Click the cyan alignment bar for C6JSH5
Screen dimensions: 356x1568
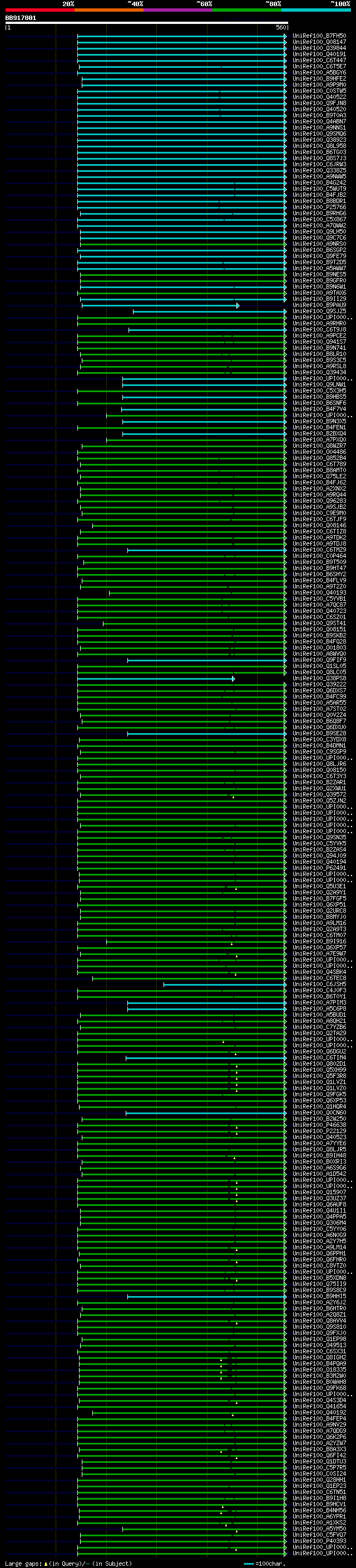point(225,985)
